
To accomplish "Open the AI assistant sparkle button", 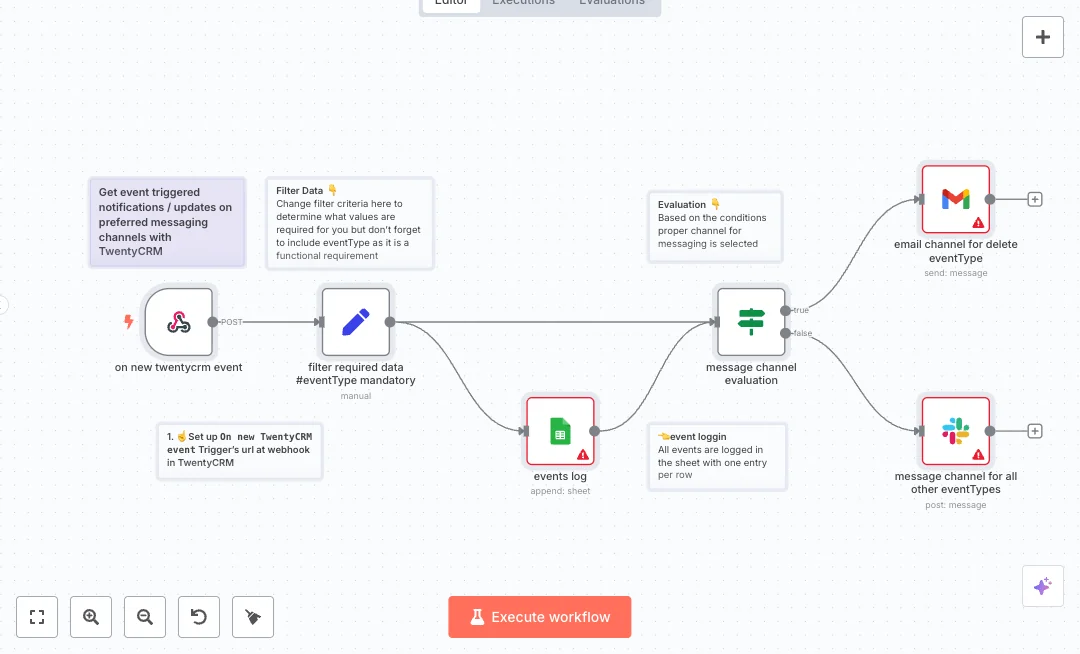I will tap(1042, 586).
